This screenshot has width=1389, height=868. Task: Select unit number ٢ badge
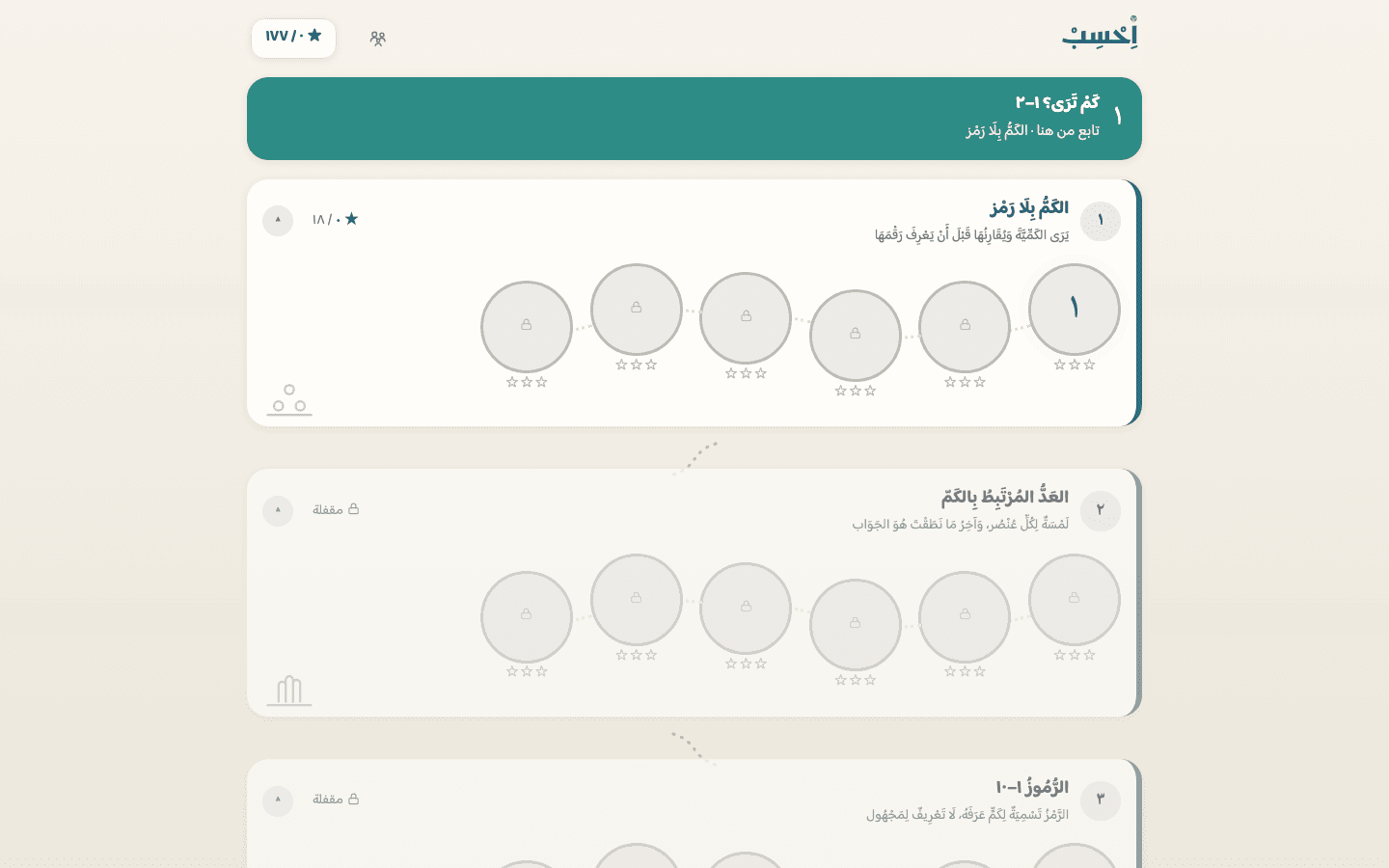tap(1100, 510)
